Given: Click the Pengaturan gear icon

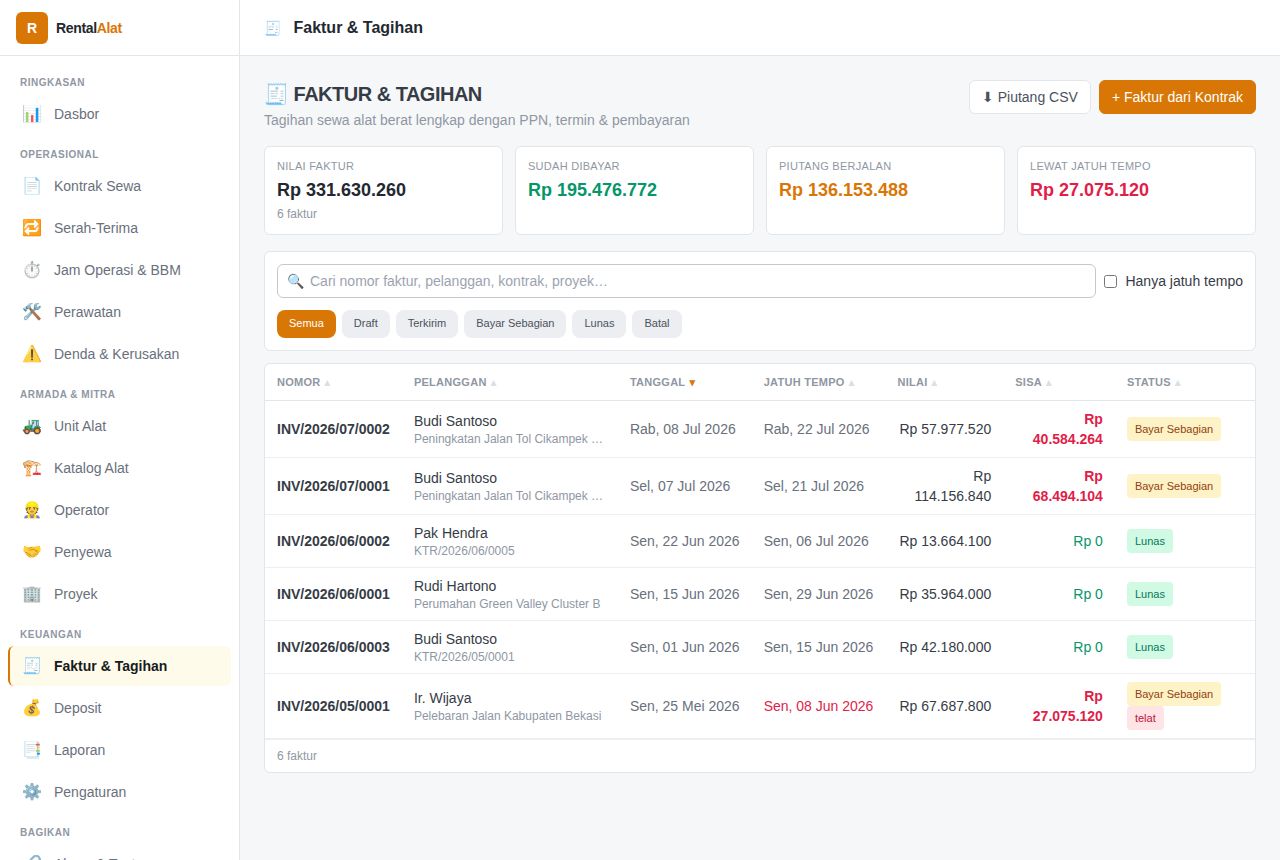Looking at the screenshot, I should coord(32,792).
